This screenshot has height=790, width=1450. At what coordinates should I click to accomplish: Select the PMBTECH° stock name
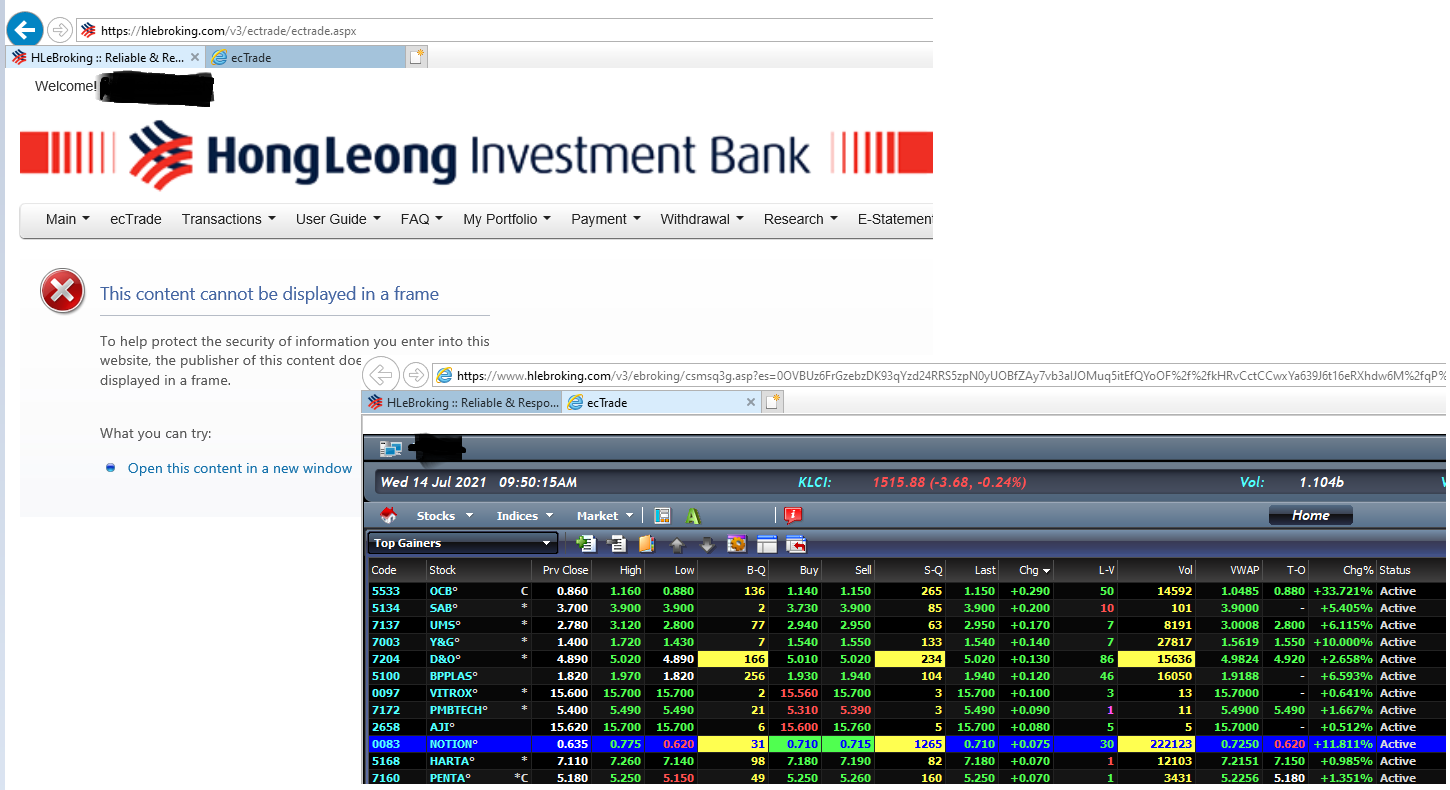(459, 710)
